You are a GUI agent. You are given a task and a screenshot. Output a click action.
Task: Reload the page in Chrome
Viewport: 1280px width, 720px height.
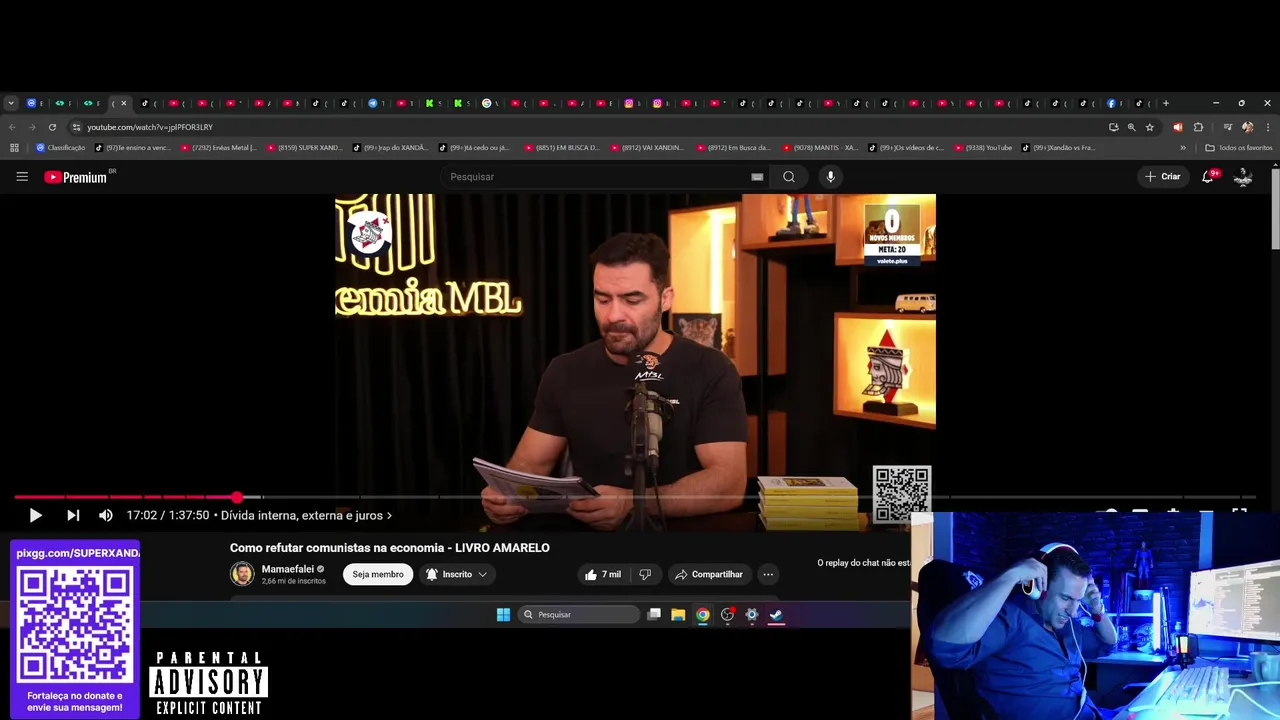(52, 127)
